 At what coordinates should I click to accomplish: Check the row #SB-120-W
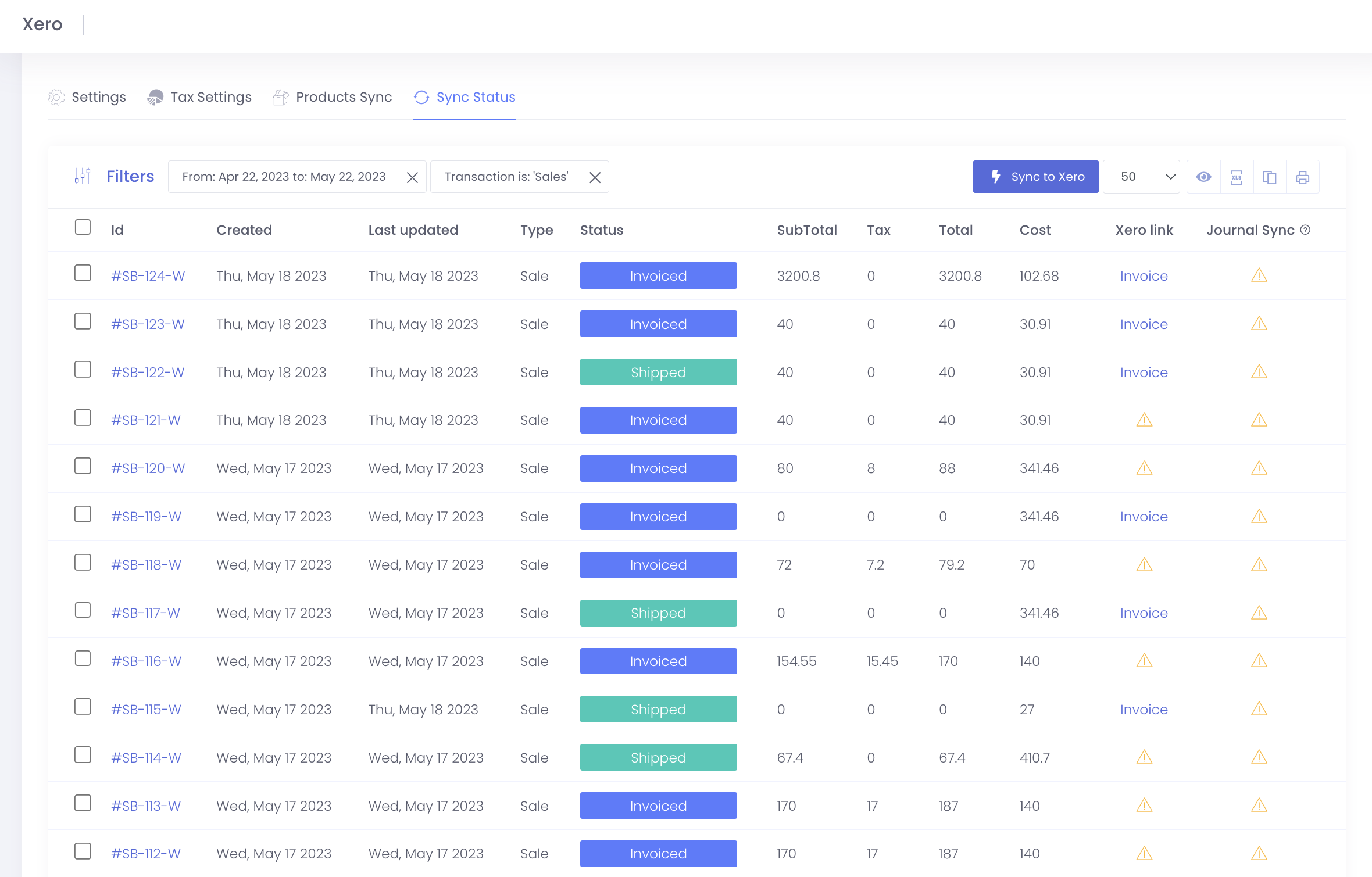83,466
